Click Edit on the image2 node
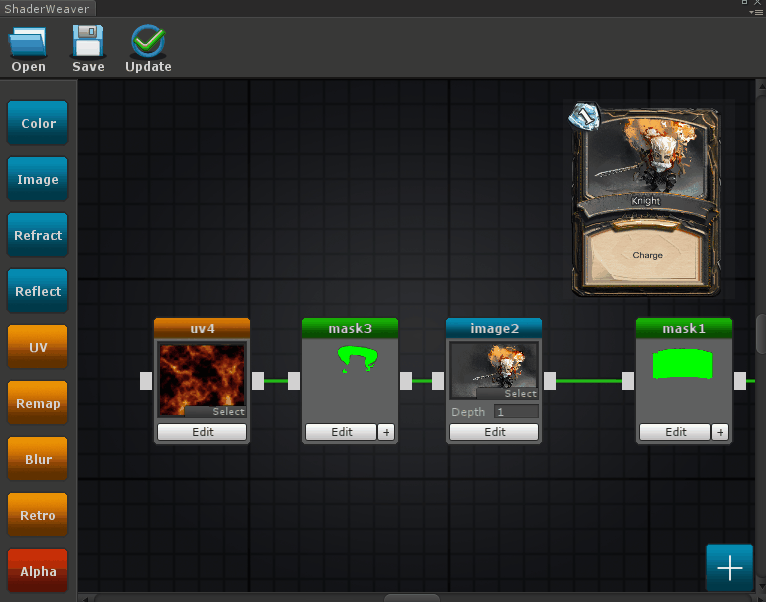This screenshot has width=766, height=602. pos(494,432)
